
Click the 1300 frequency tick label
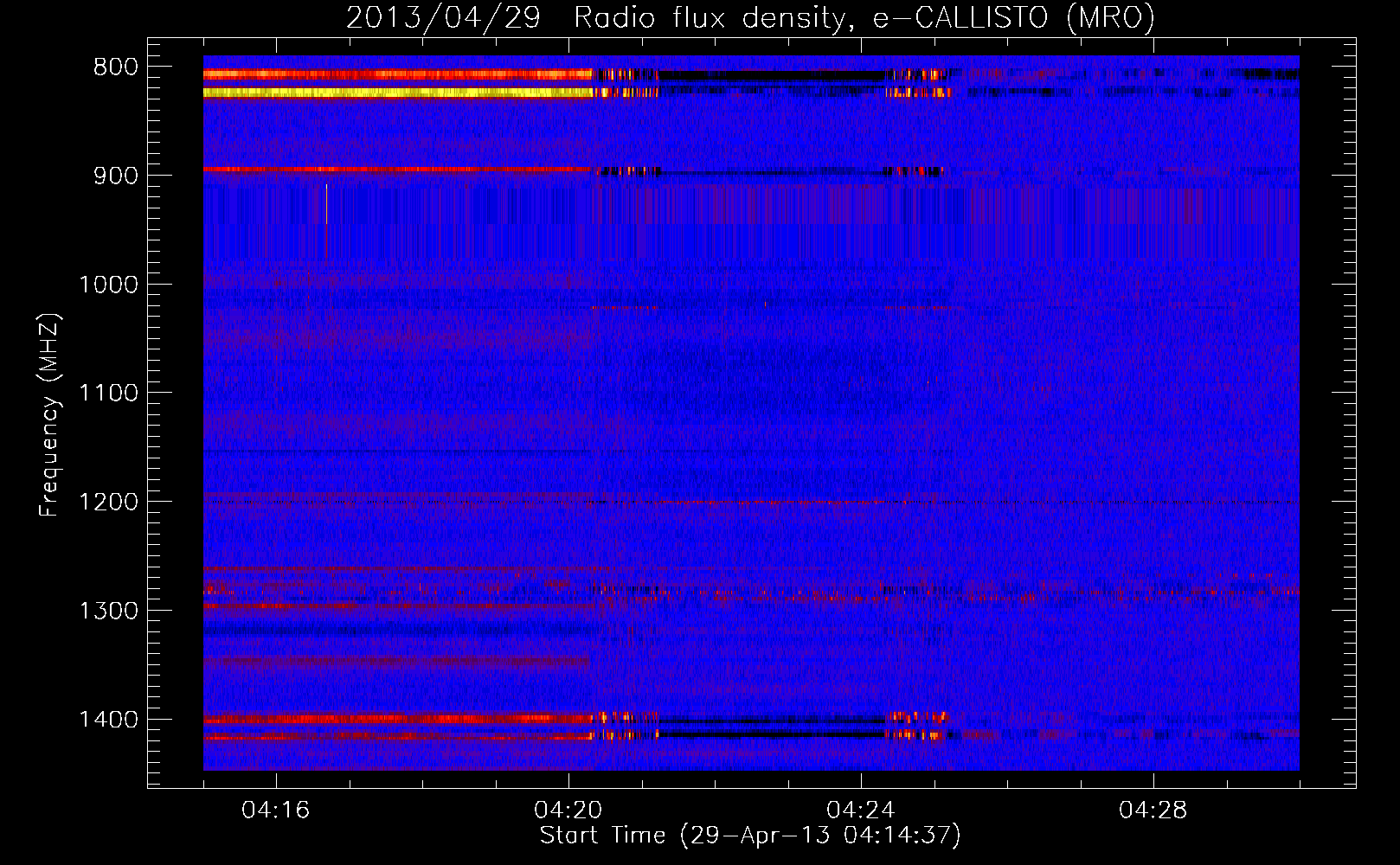(x=108, y=612)
